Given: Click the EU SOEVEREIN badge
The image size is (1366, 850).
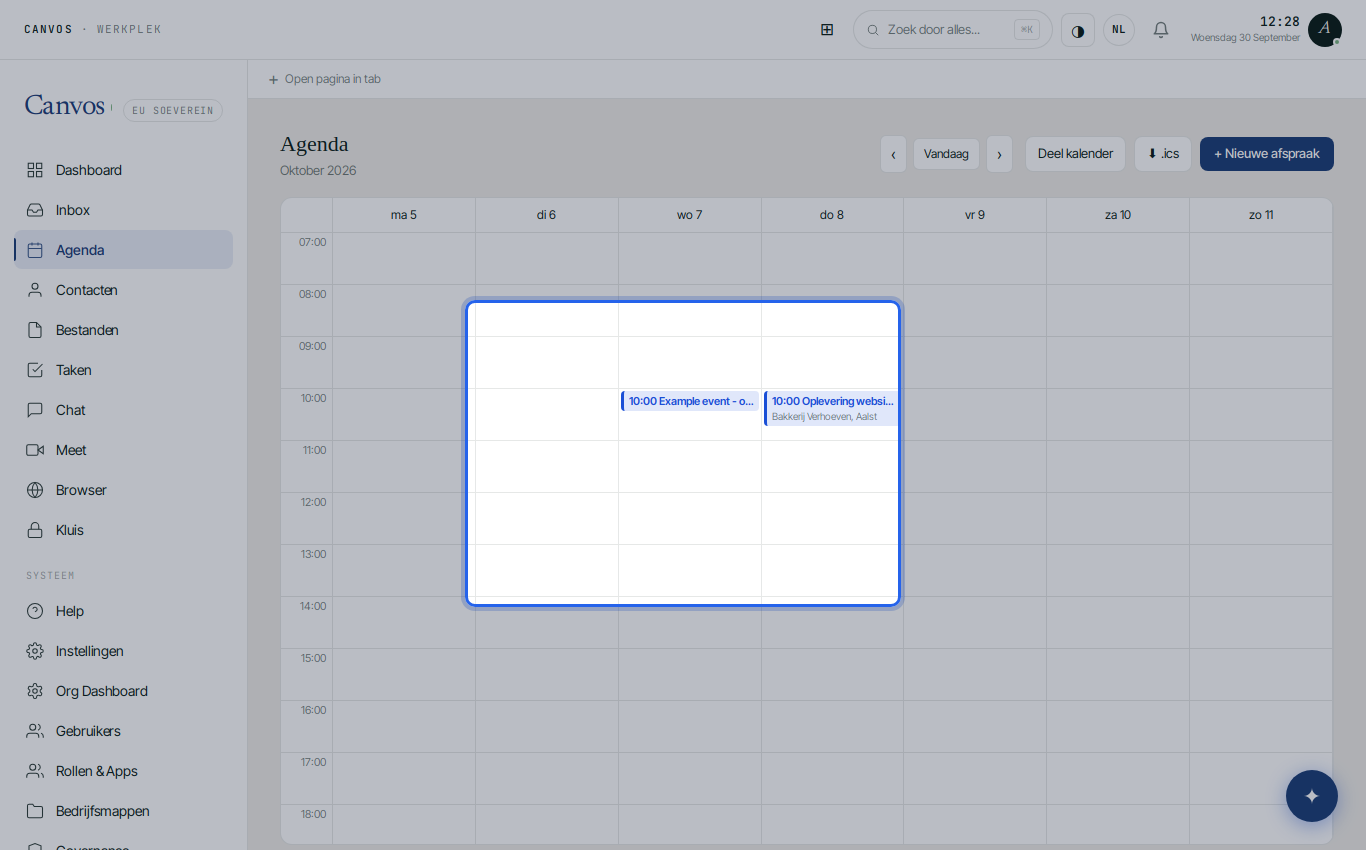Looking at the screenshot, I should click(173, 111).
